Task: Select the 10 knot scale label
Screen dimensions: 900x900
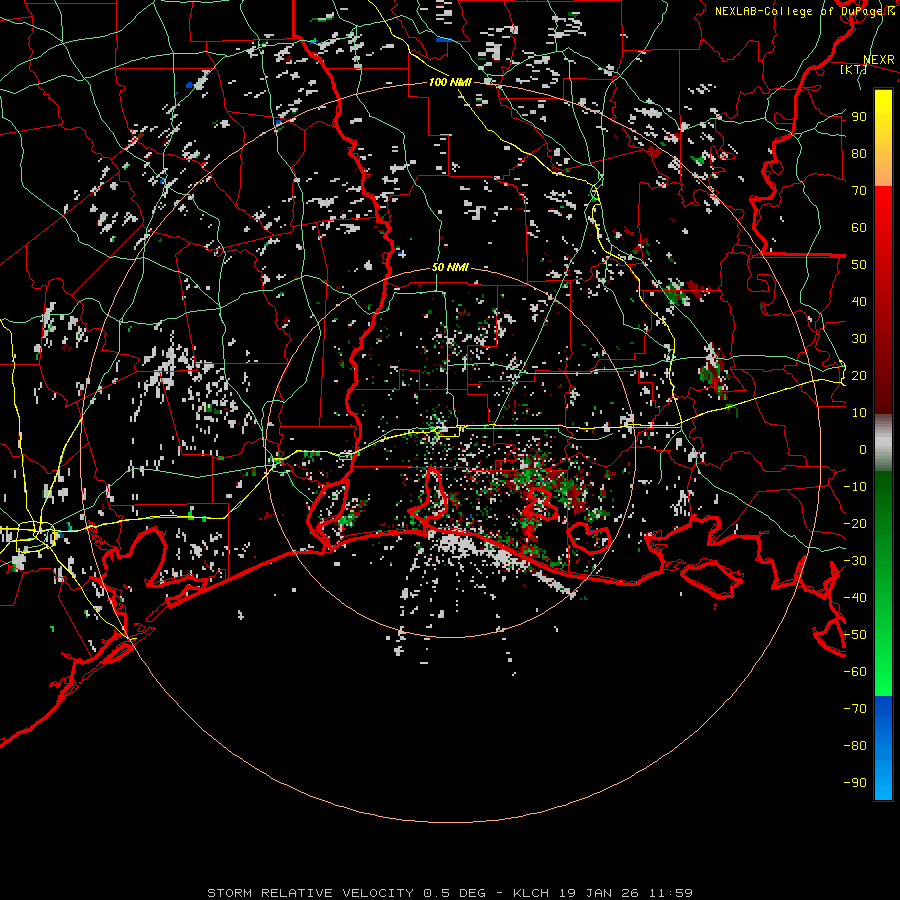Action: pyautogui.click(x=859, y=413)
